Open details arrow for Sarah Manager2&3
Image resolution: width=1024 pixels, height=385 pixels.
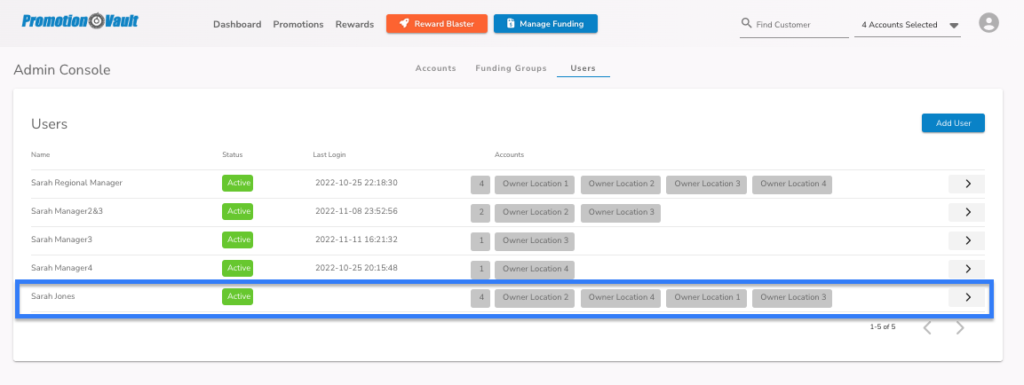(967, 212)
